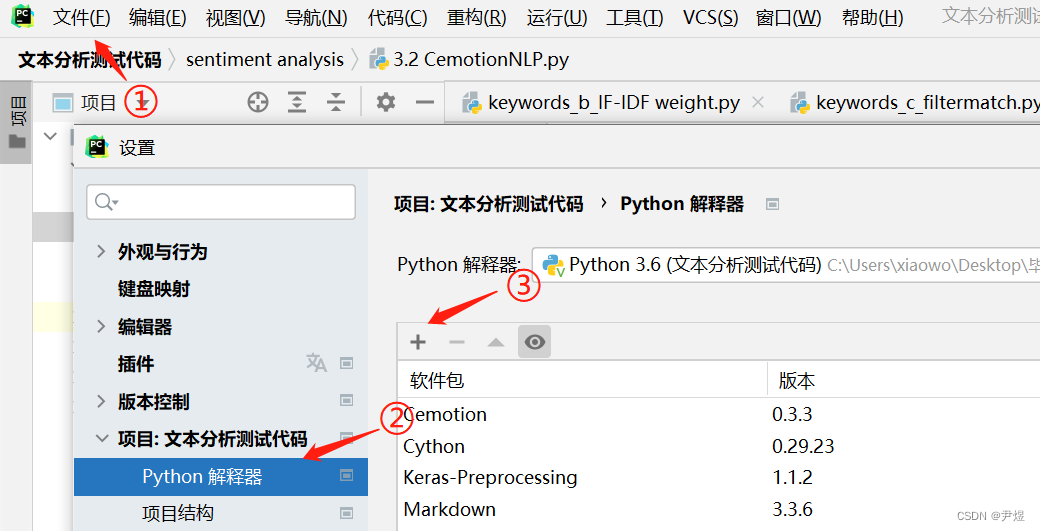Viewport: 1040px width, 531px height.
Task: Switch to keywords_c_filtermatch.py tab
Action: pos(916,103)
